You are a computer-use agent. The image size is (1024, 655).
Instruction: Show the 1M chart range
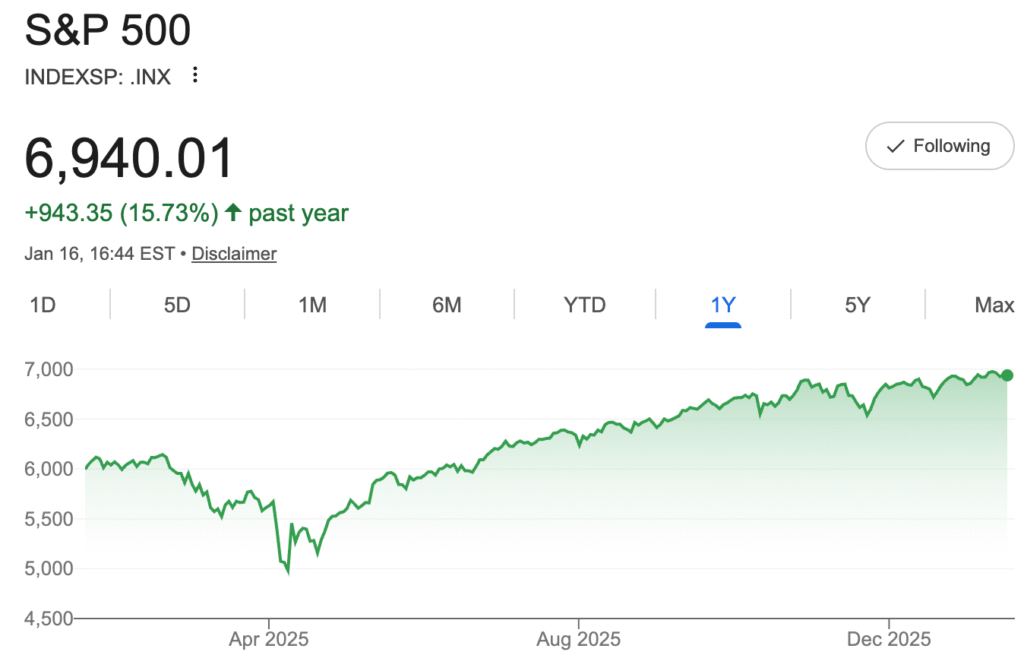pyautogui.click(x=312, y=305)
